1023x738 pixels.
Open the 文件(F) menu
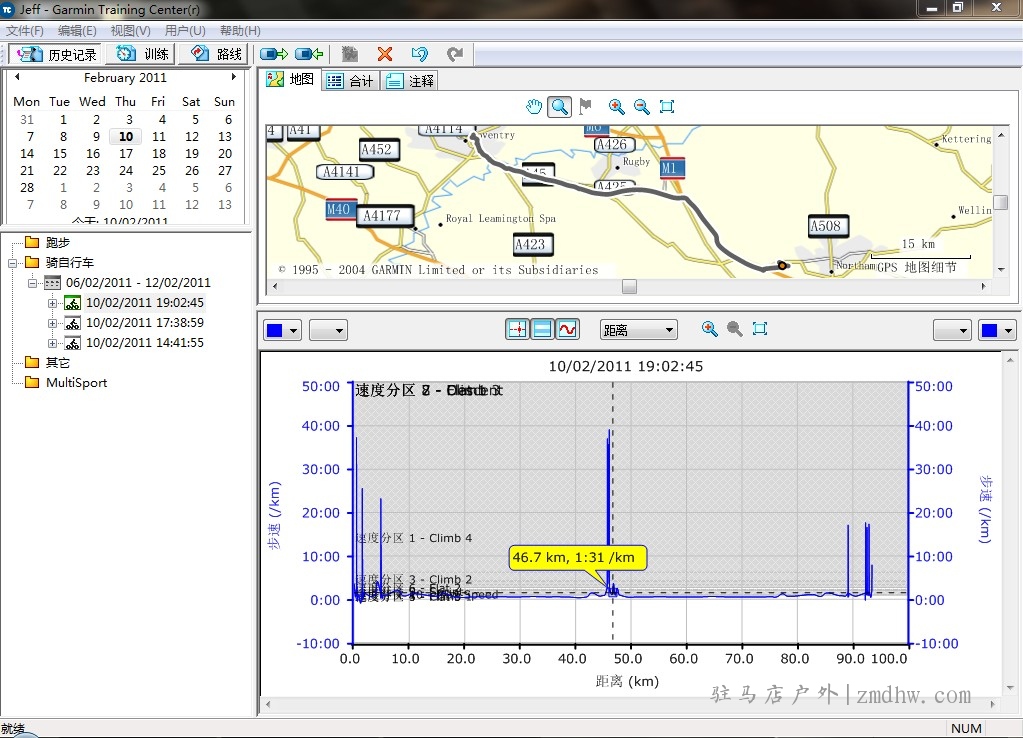(25, 31)
